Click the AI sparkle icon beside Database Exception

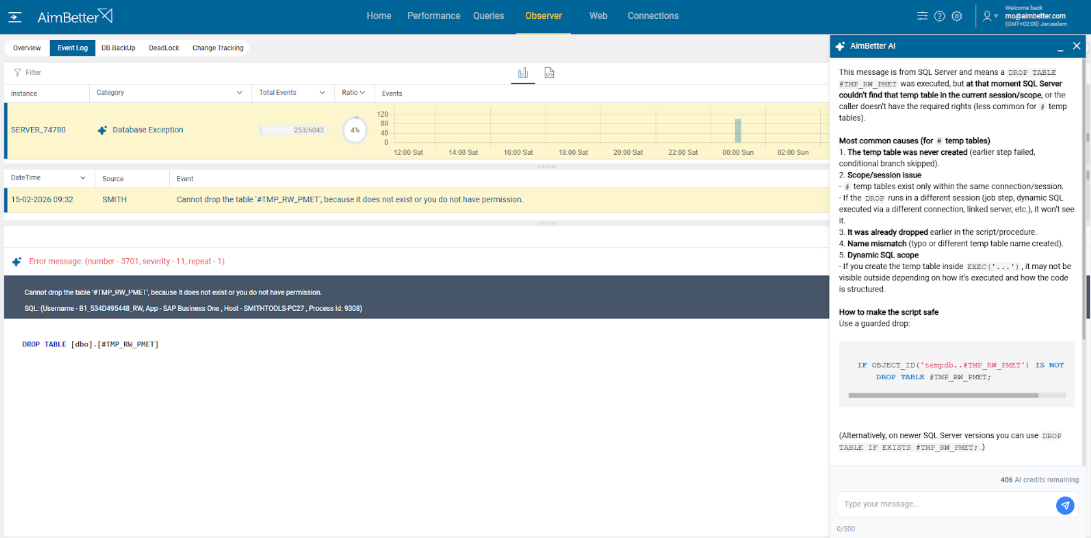(102, 130)
